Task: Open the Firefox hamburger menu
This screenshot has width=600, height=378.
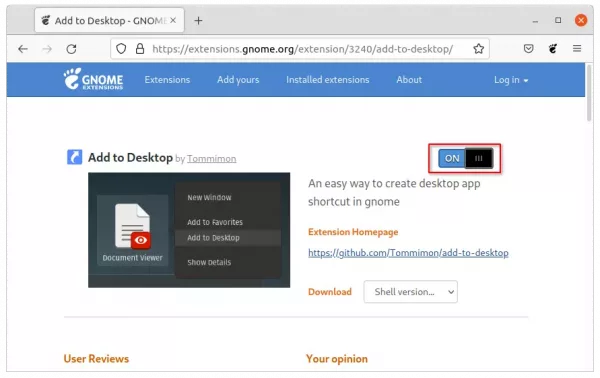Action: point(577,49)
